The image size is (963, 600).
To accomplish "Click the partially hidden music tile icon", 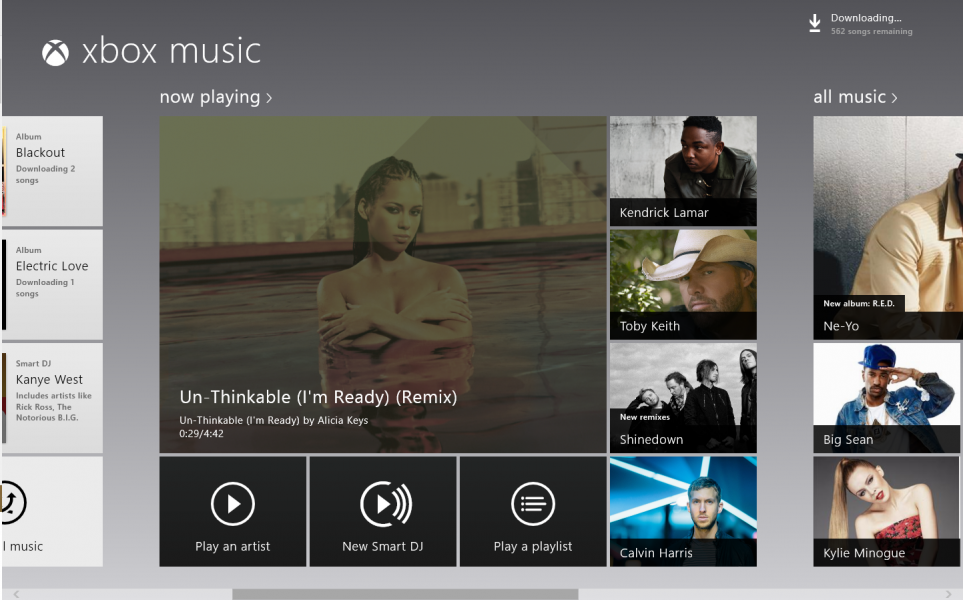I will tap(12, 502).
